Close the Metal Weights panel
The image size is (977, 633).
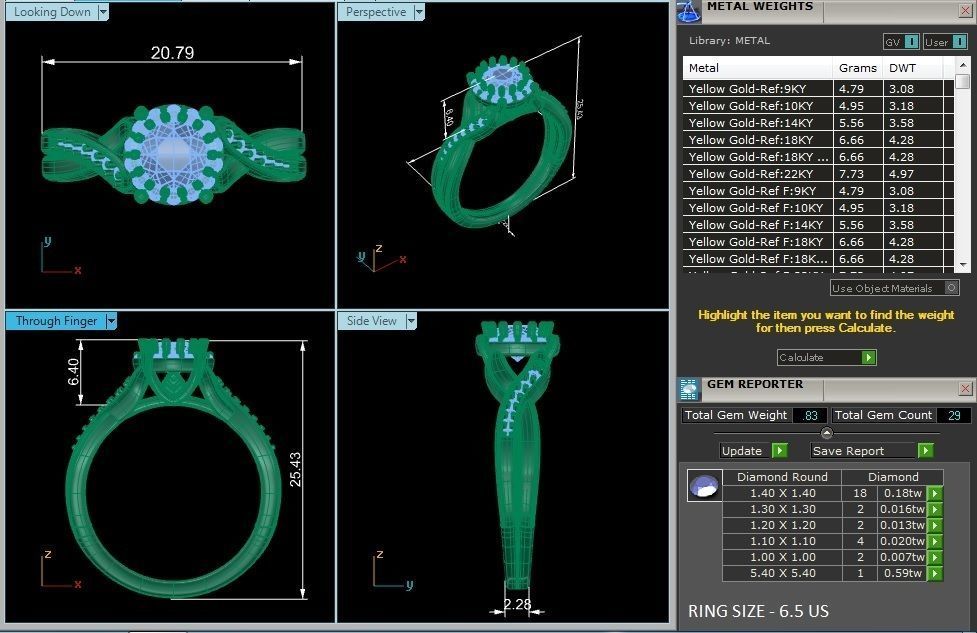tap(965, 11)
